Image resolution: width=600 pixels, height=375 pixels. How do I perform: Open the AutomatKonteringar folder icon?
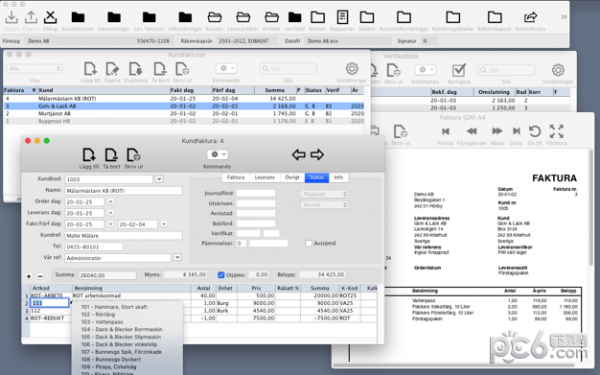(404, 17)
